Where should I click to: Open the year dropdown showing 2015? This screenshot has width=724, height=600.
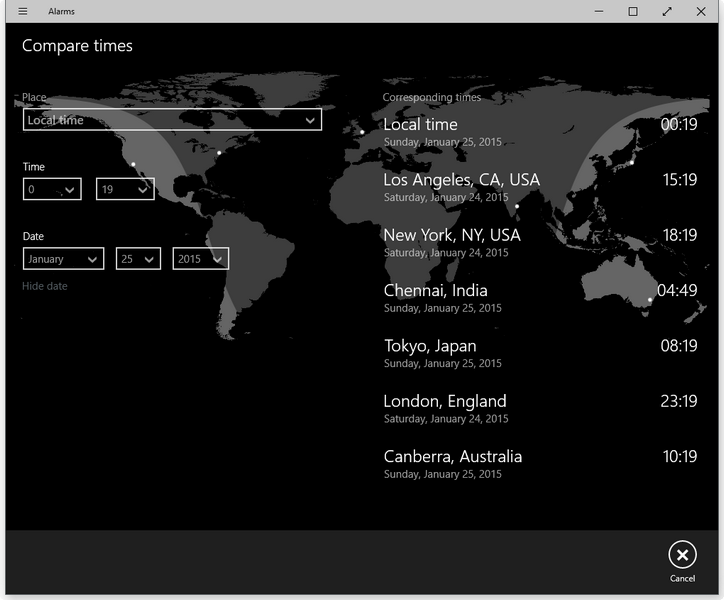pyautogui.click(x=200, y=259)
